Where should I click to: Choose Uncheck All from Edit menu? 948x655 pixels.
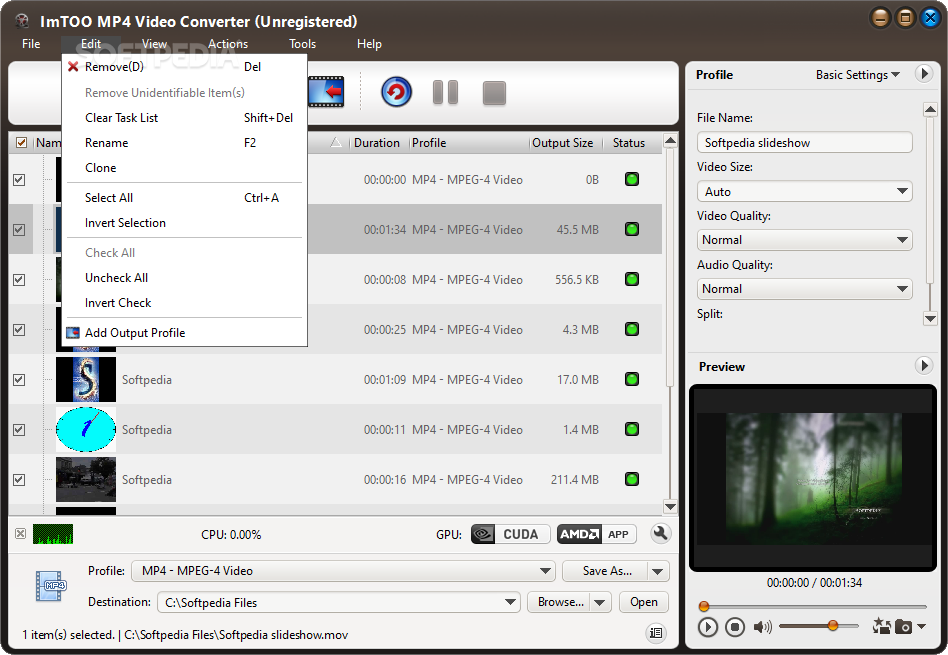[184, 278]
